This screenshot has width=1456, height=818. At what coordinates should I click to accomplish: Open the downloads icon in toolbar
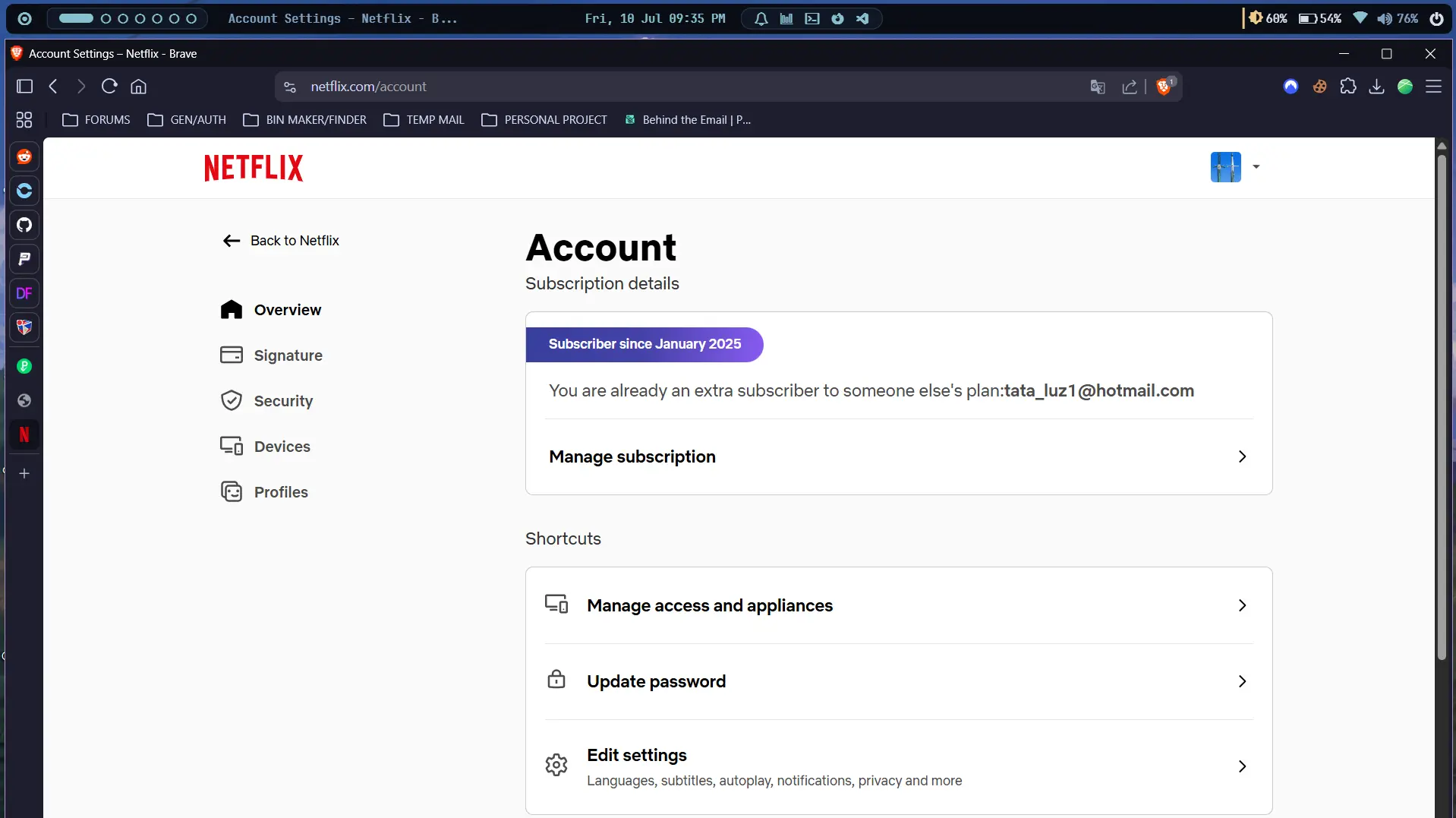coord(1376,87)
